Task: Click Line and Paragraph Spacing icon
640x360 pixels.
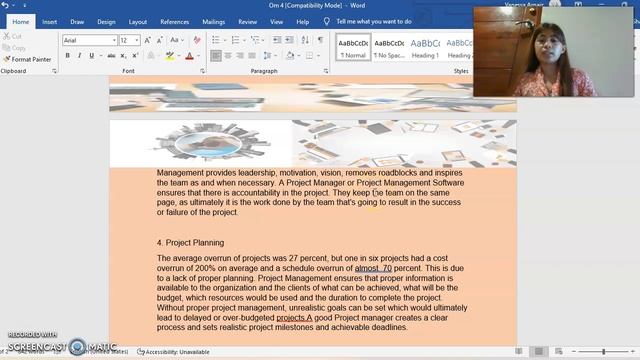Action: coord(267,56)
